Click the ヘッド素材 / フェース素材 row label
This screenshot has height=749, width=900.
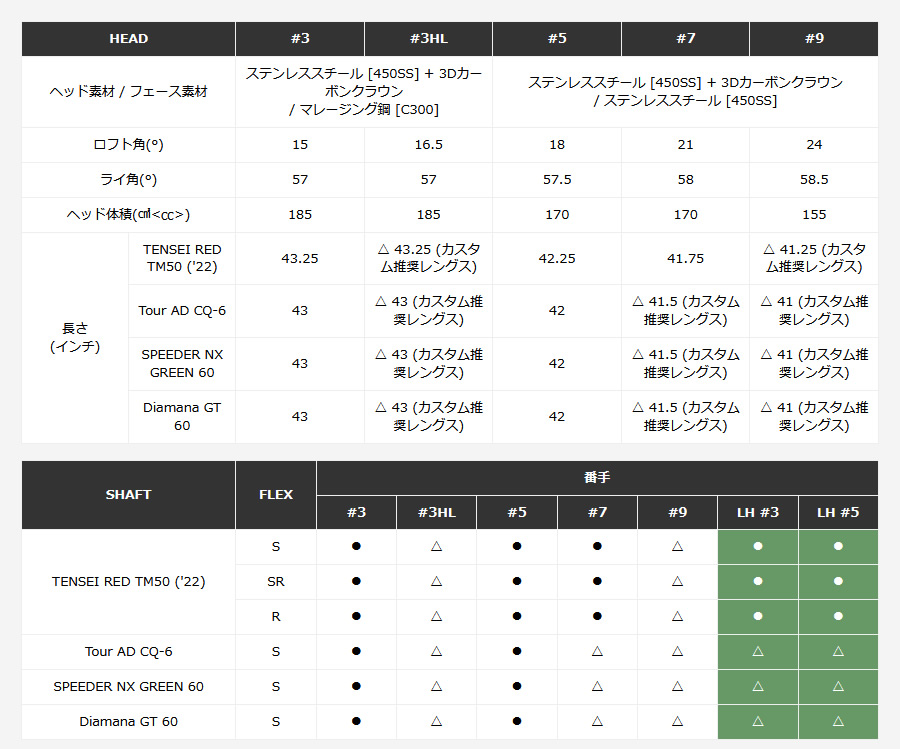[129, 91]
